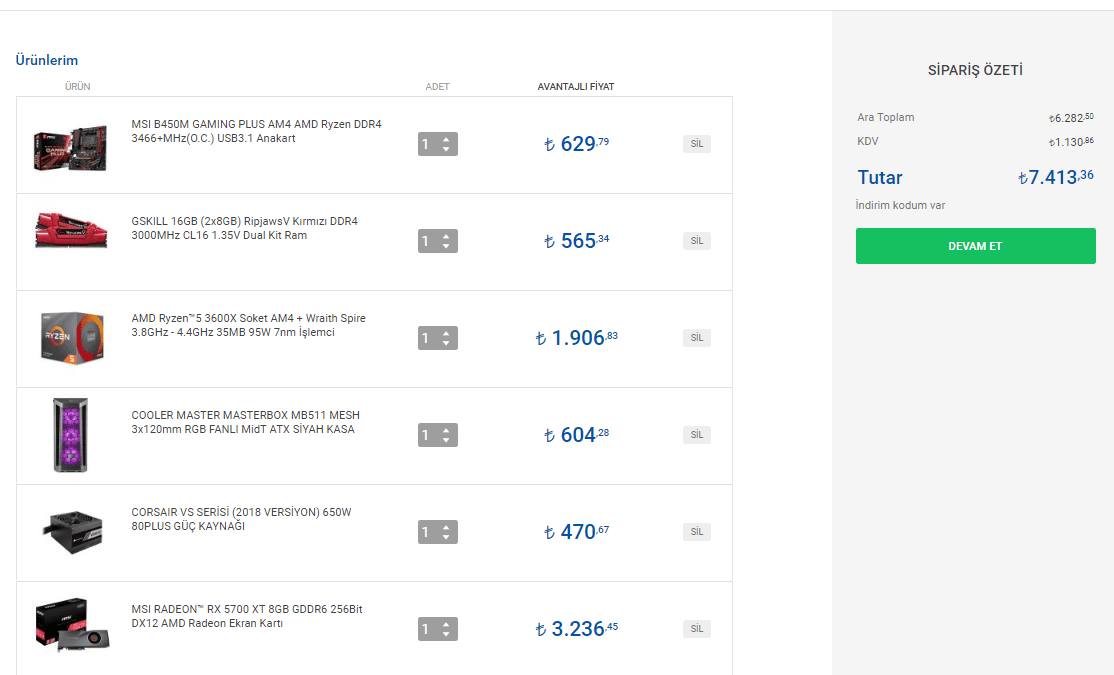Select price 470,67 of the power supply
This screenshot has width=1114, height=675.
point(576,531)
